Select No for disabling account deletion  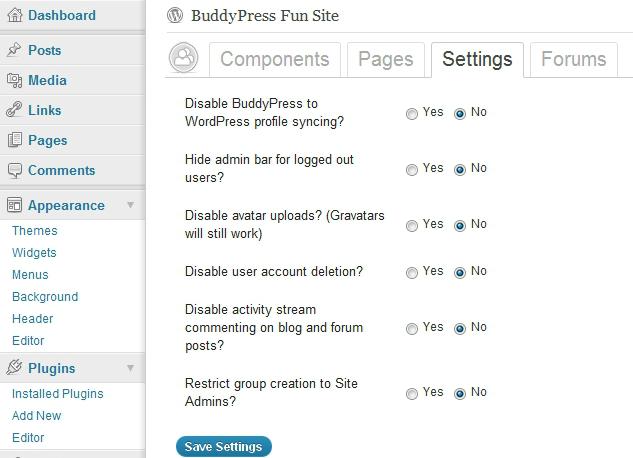pyautogui.click(x=460, y=273)
